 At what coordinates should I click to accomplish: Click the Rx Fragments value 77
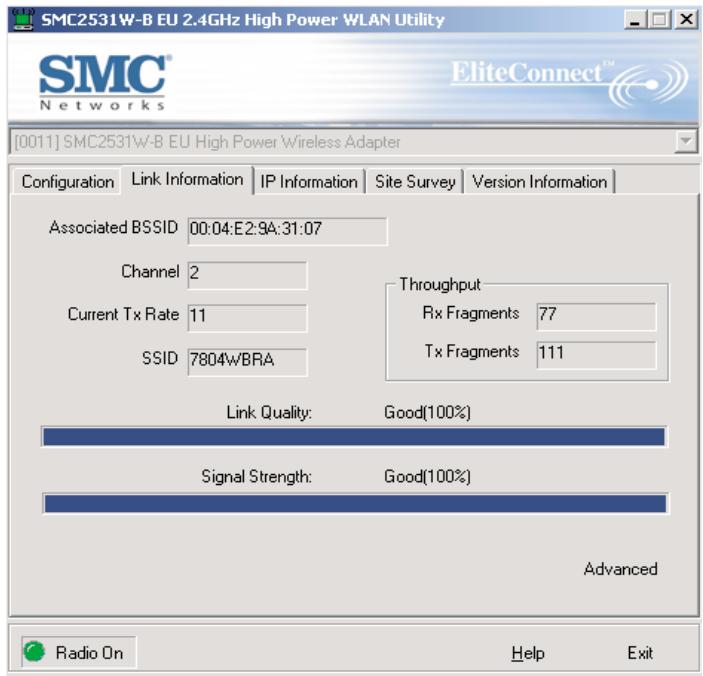point(596,316)
